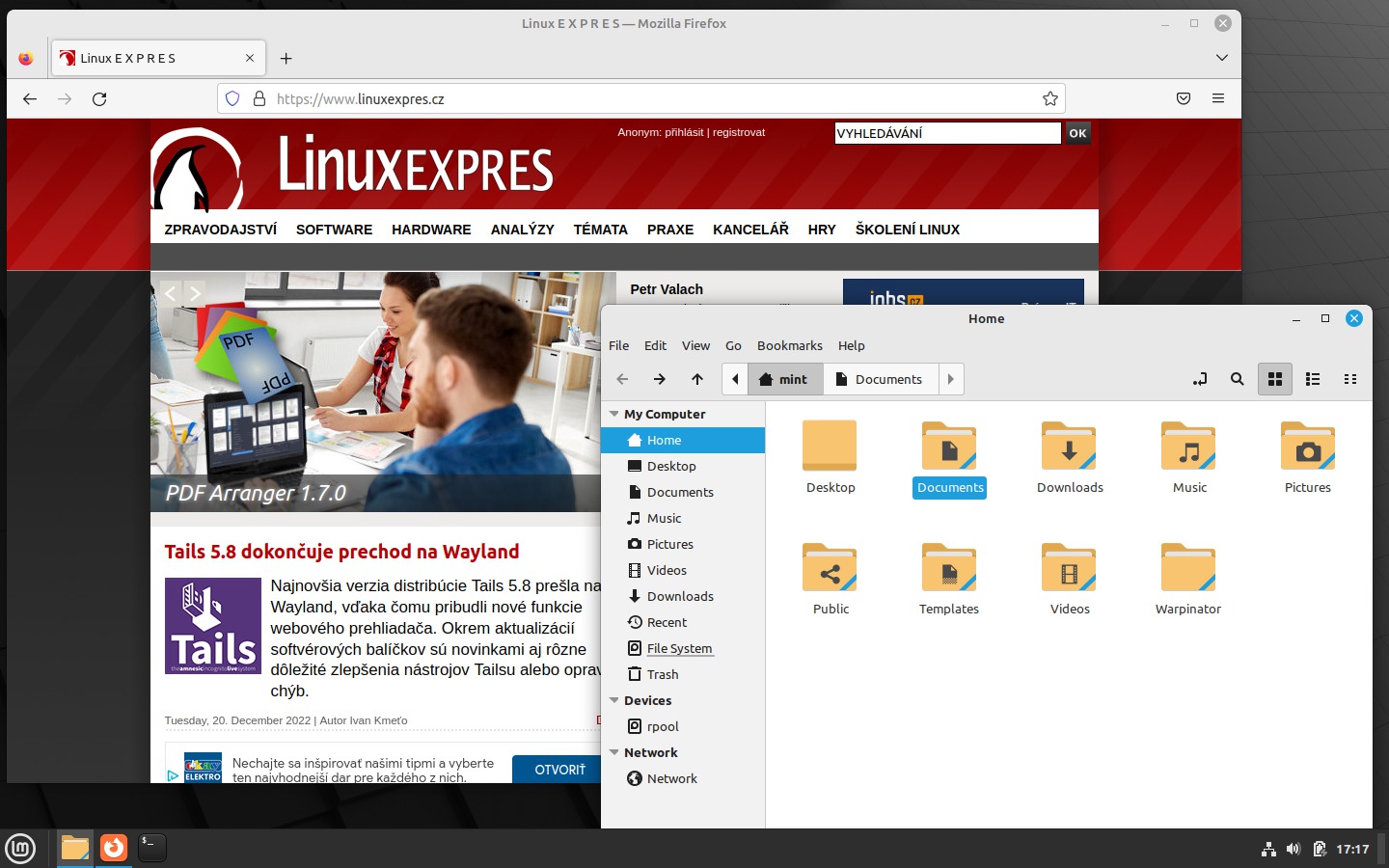This screenshot has height=868, width=1389.
Task: Open the Templates folder icon
Action: tap(949, 579)
